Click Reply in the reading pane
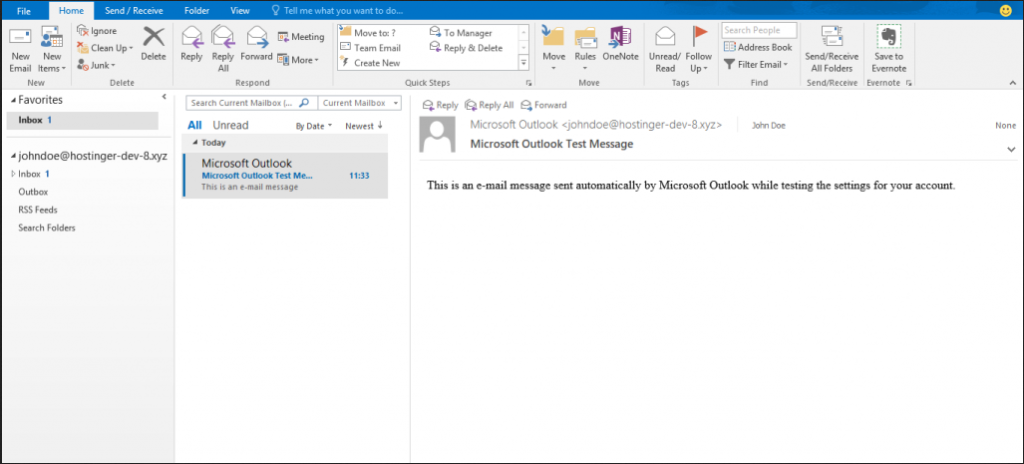Screen dimensions: 1024x464 (441, 105)
